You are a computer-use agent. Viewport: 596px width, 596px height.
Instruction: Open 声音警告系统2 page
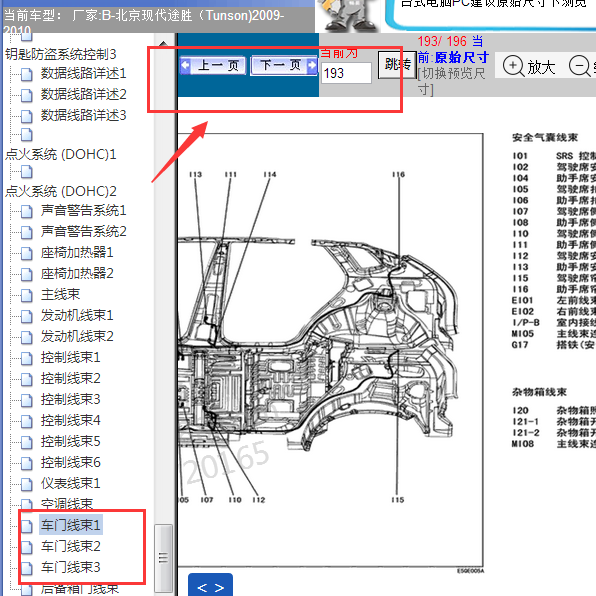tap(83, 231)
